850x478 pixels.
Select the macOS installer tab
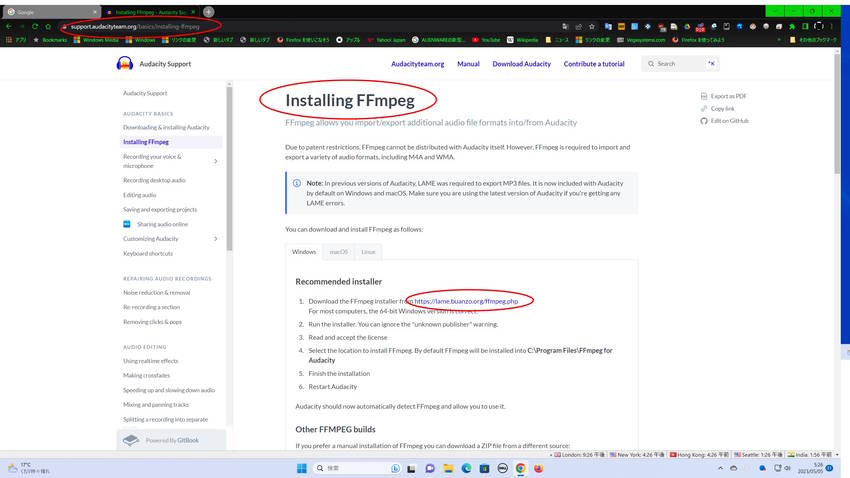[x=339, y=252]
